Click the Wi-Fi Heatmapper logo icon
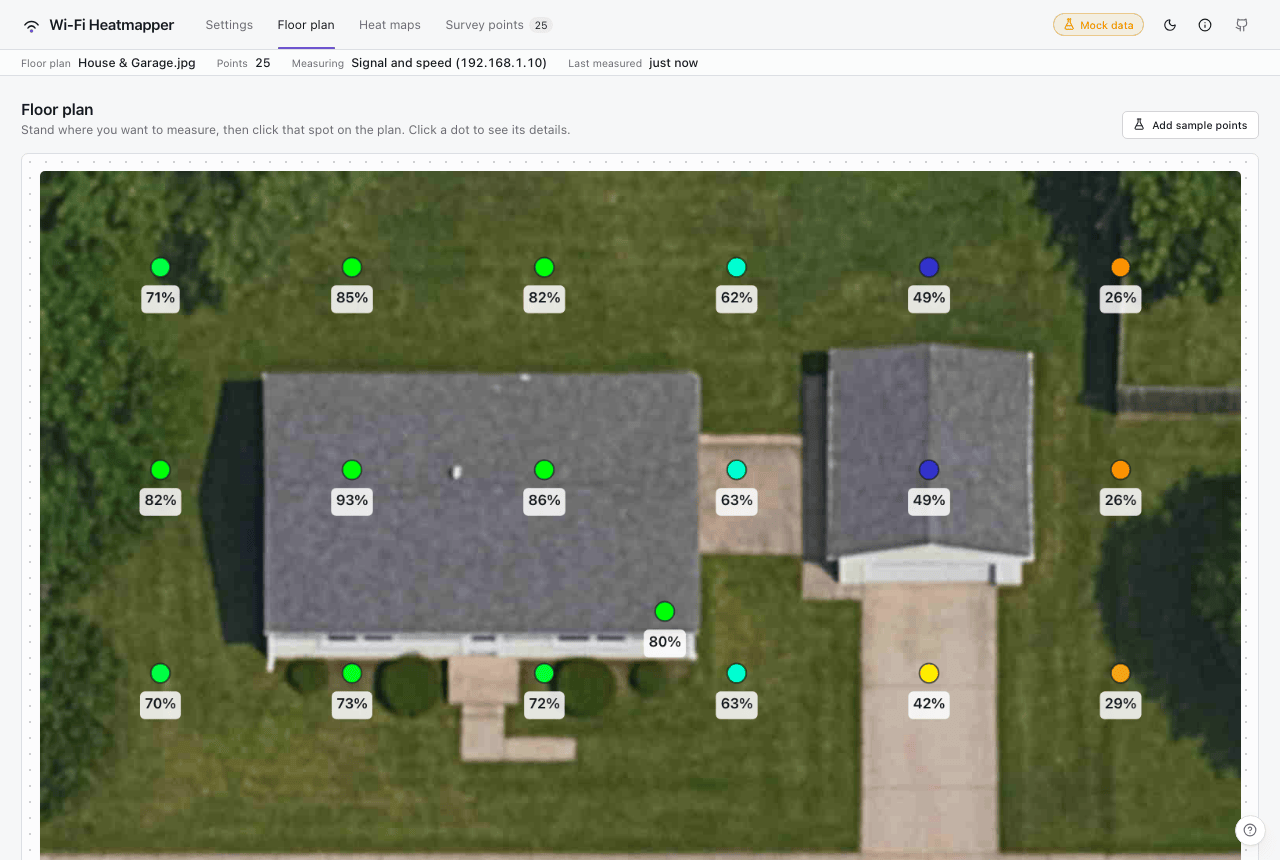 32,25
